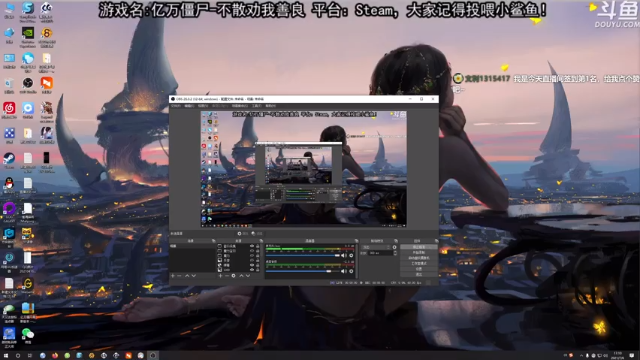
Task: Click the 设置 Settings button in Controls
Action: [x=418, y=269]
